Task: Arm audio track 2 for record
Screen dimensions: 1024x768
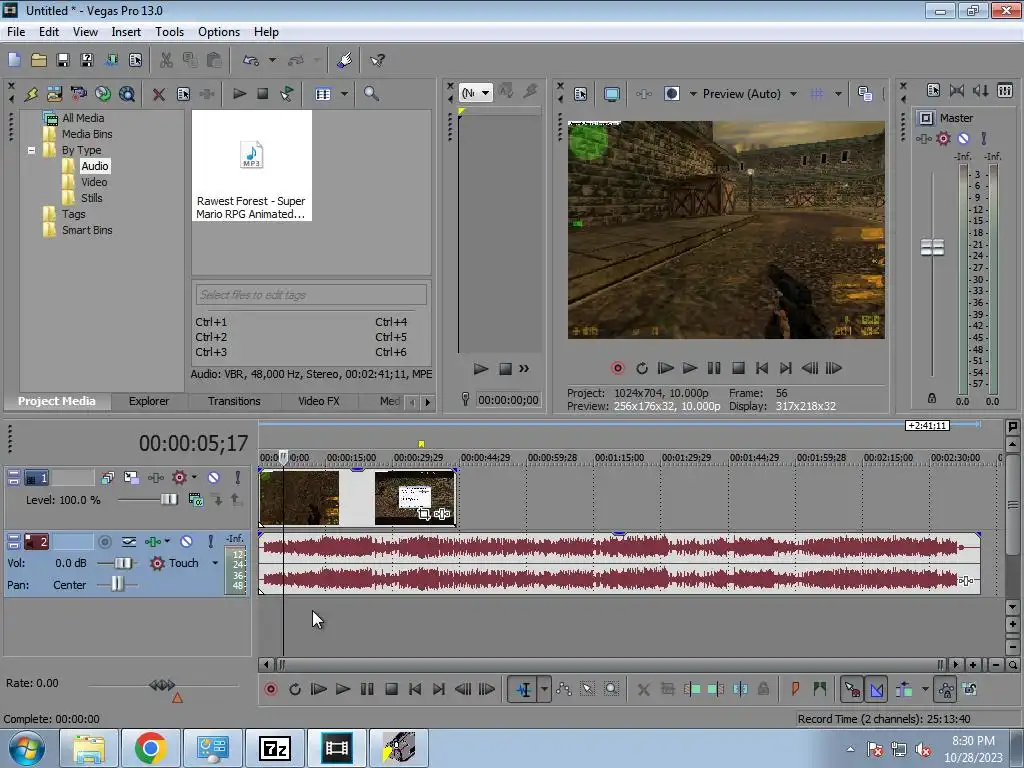Action: pos(104,541)
